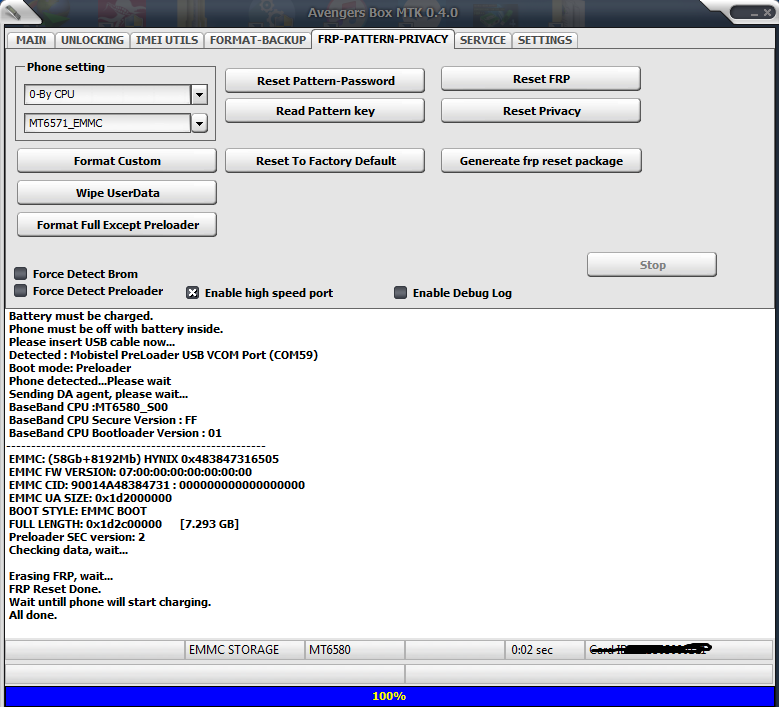Image resolution: width=779 pixels, height=707 pixels.
Task: Click the Wipe UserData button
Action: tap(117, 193)
